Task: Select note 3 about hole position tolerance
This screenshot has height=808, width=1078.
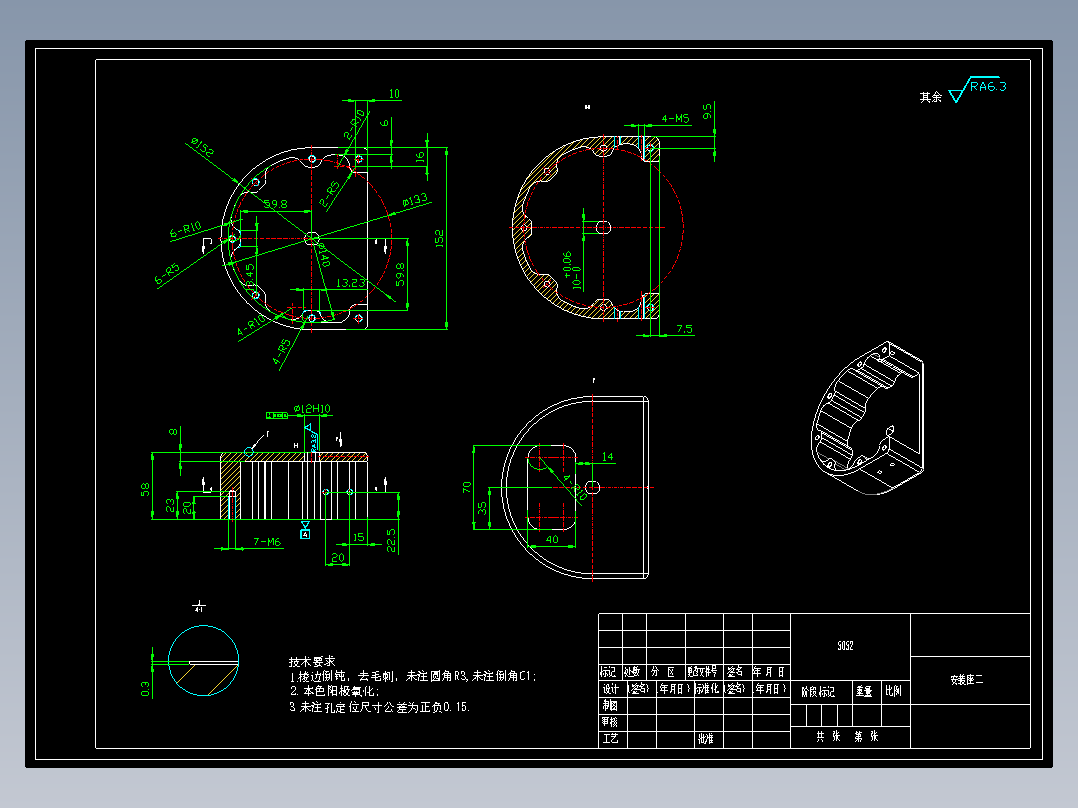Action: coord(380,707)
